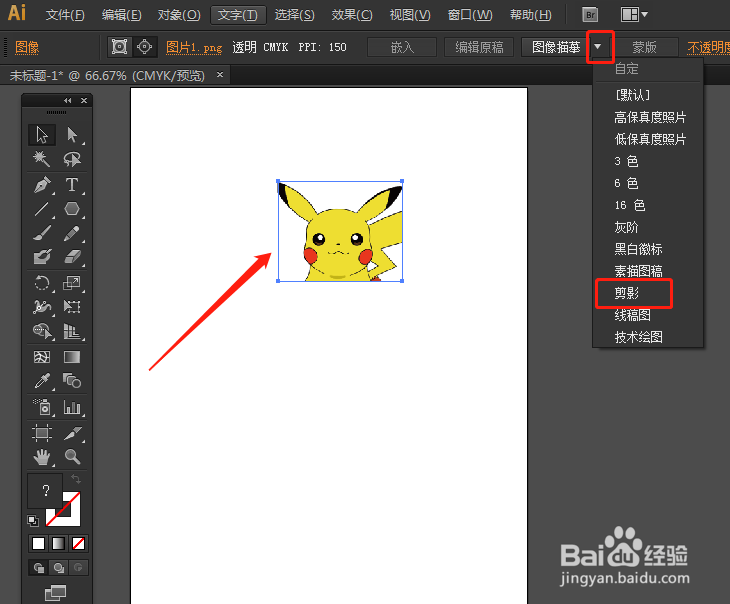Select the Rotate tool

pos(42,283)
